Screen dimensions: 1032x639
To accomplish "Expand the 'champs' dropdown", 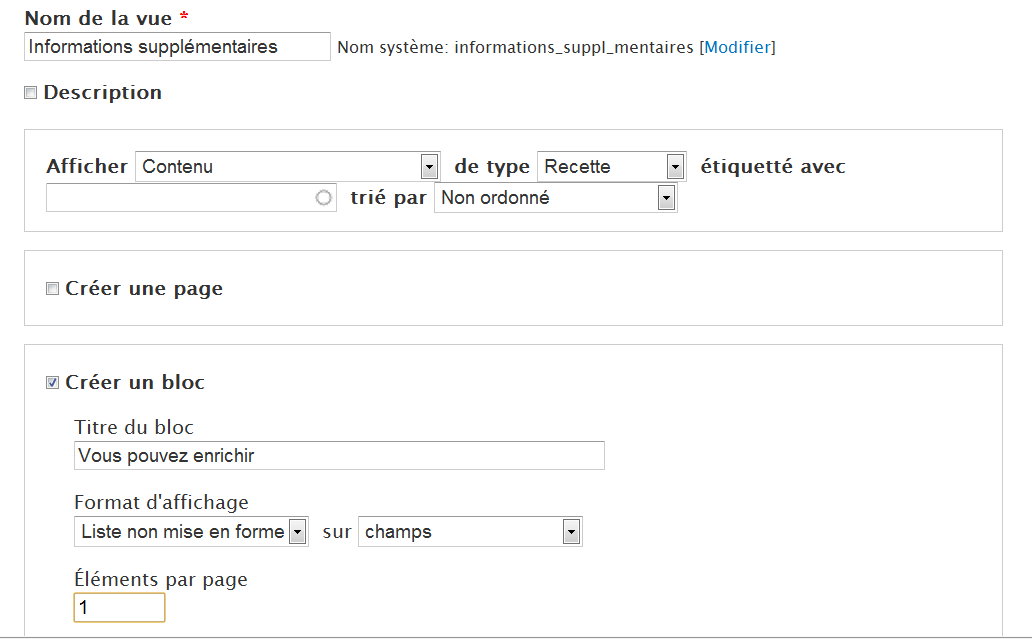I will [469, 532].
